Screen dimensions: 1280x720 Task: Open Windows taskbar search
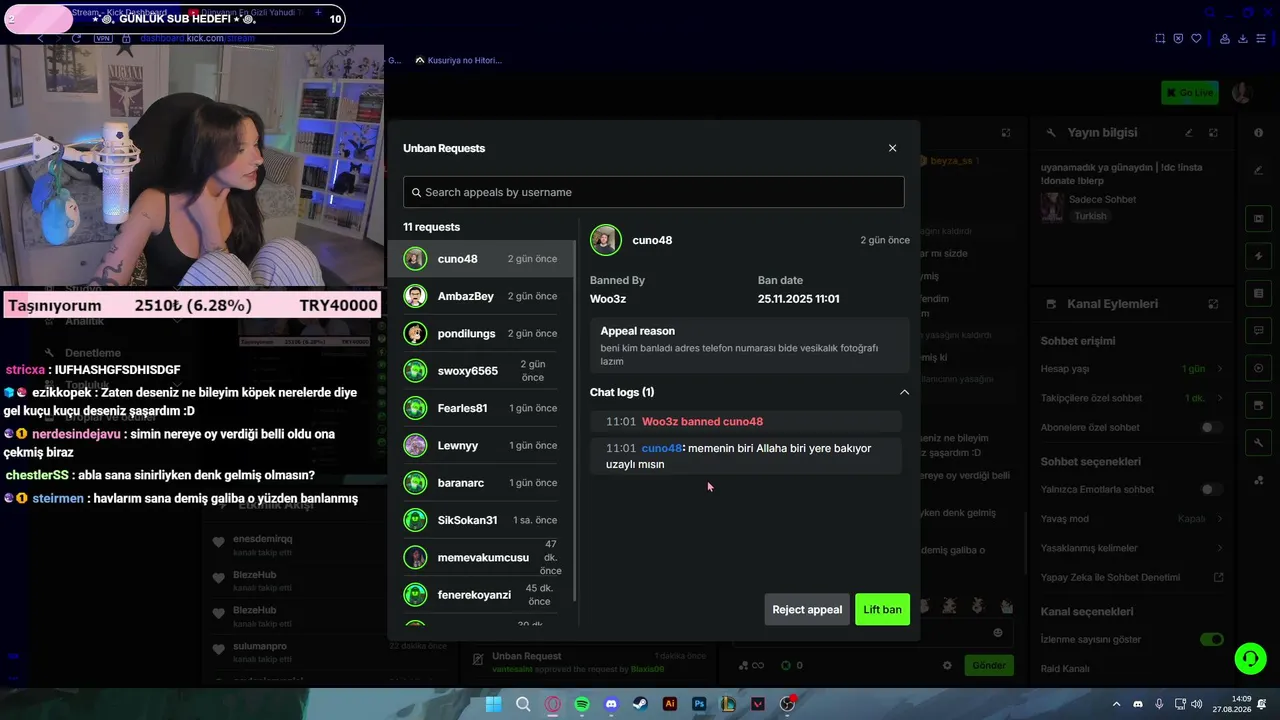(x=523, y=704)
